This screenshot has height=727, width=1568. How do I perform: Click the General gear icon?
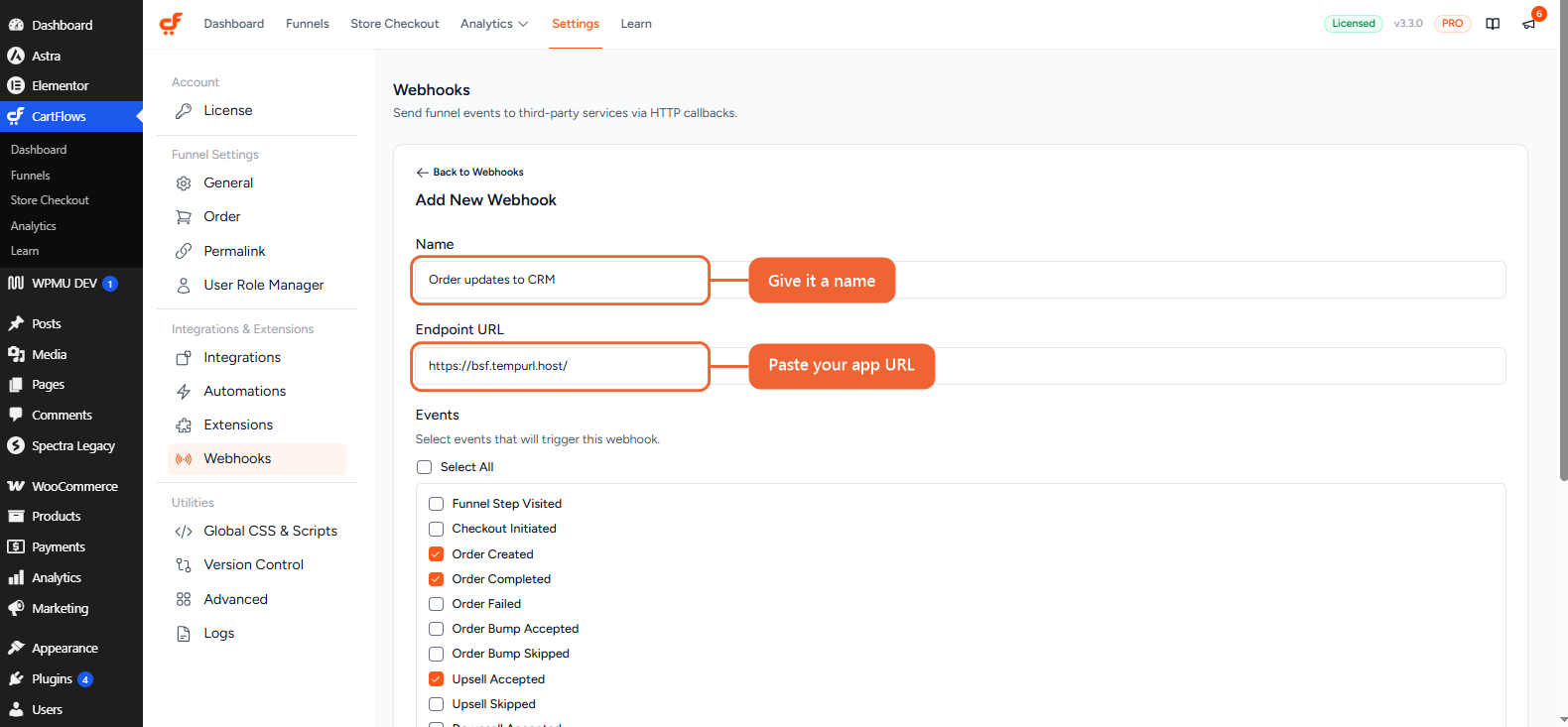pyautogui.click(x=184, y=183)
